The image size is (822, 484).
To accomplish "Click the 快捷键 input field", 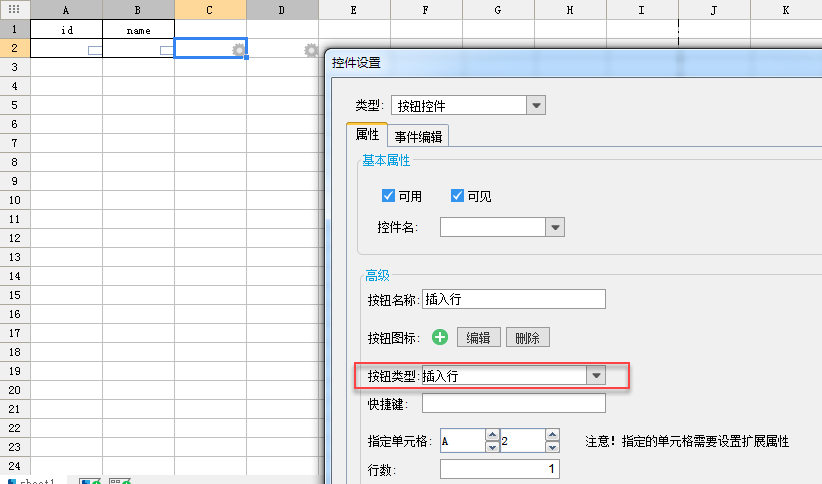I will (514, 403).
